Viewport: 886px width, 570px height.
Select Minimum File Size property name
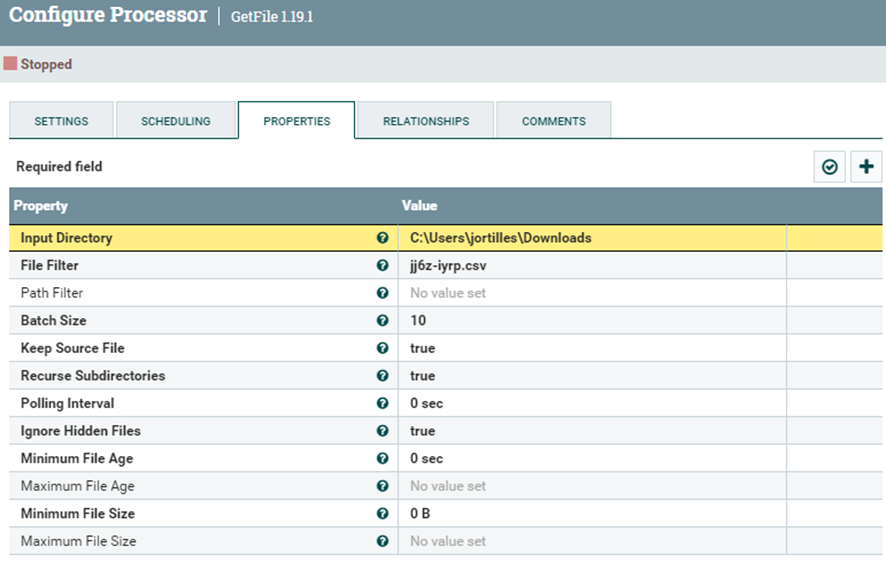click(78, 514)
